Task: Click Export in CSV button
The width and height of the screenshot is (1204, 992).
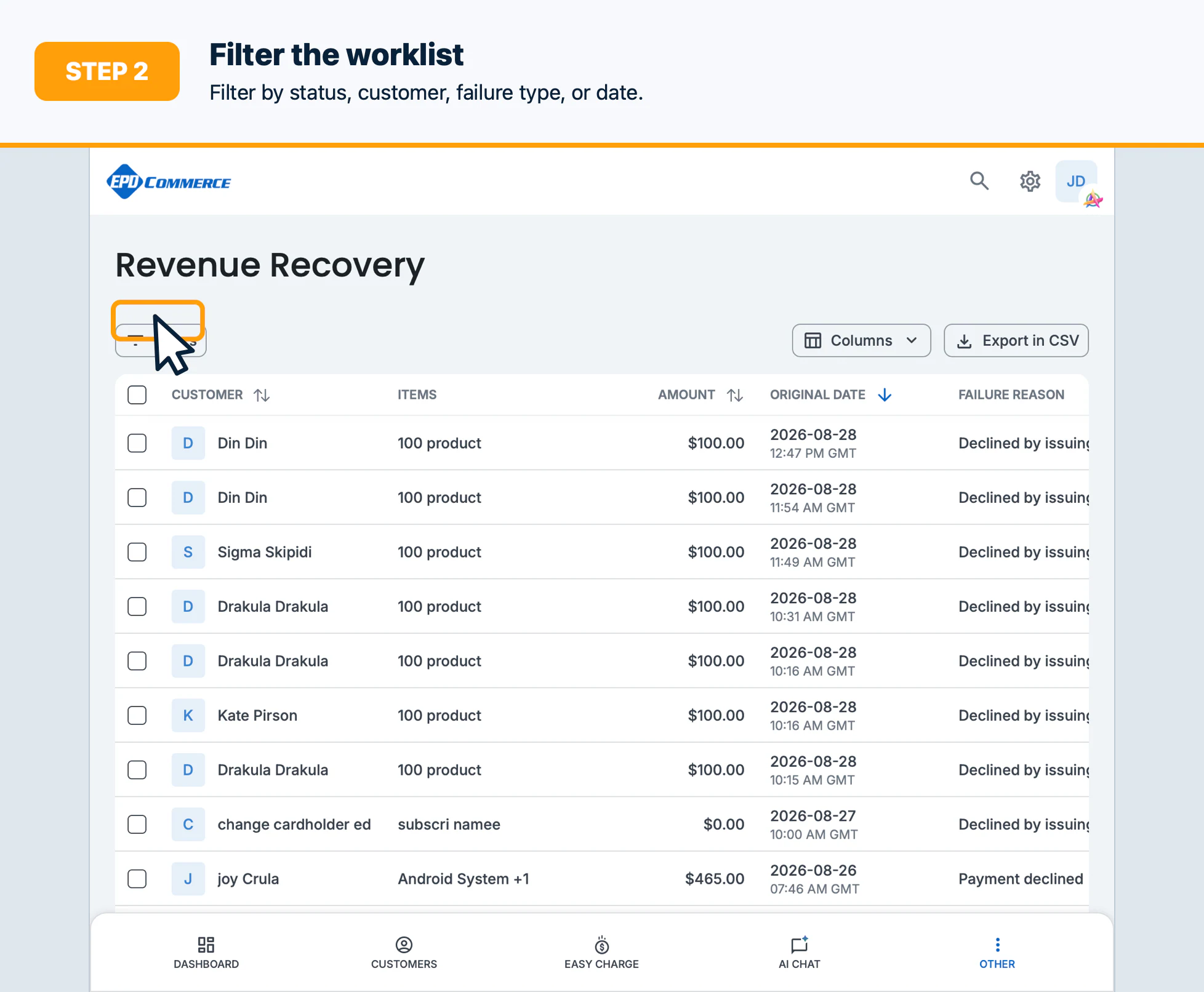Action: (x=1016, y=341)
